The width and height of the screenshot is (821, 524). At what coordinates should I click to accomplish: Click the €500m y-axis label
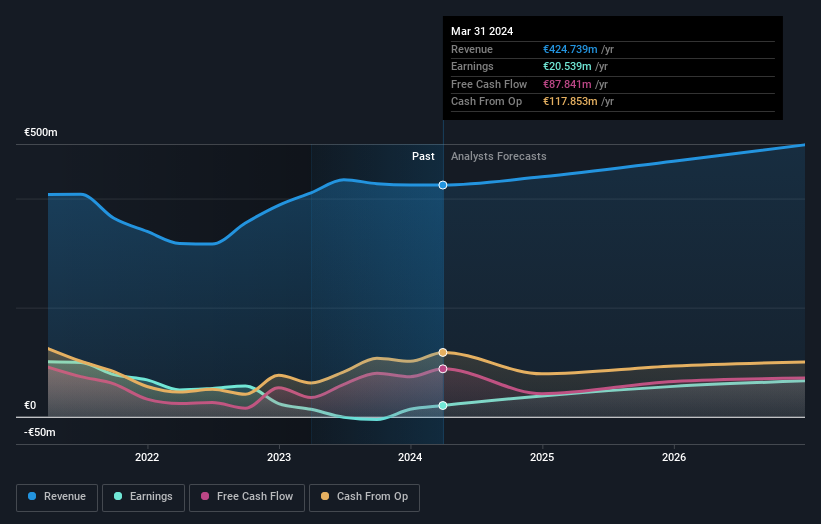pyautogui.click(x=41, y=132)
